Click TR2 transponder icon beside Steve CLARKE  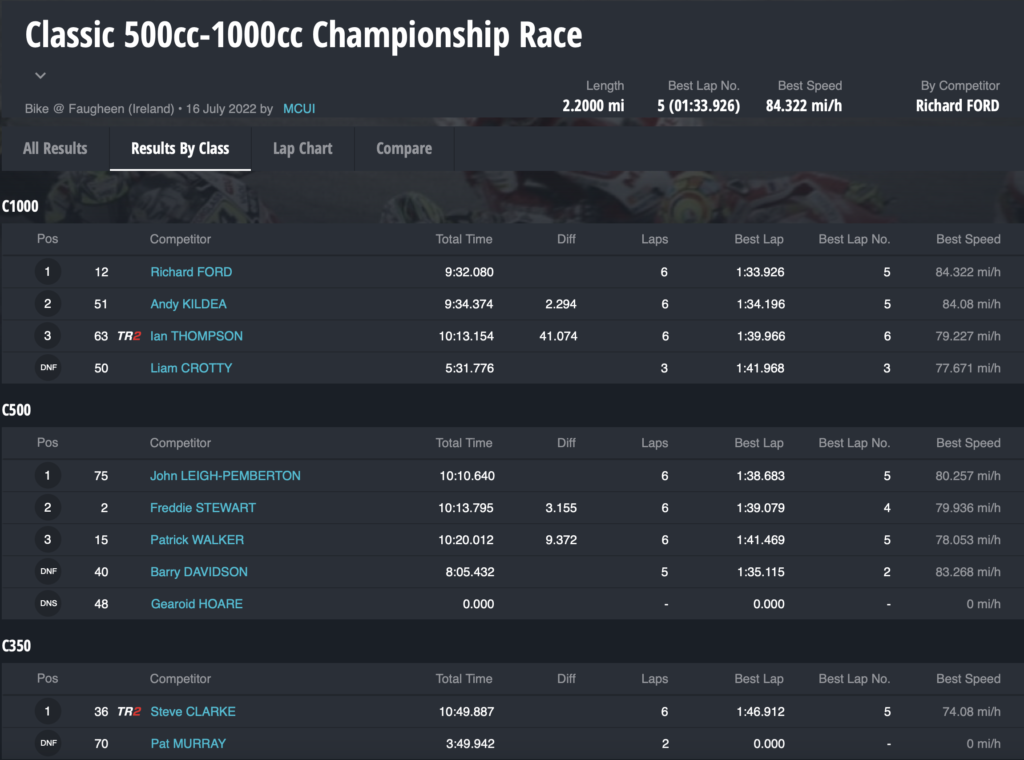[129, 711]
